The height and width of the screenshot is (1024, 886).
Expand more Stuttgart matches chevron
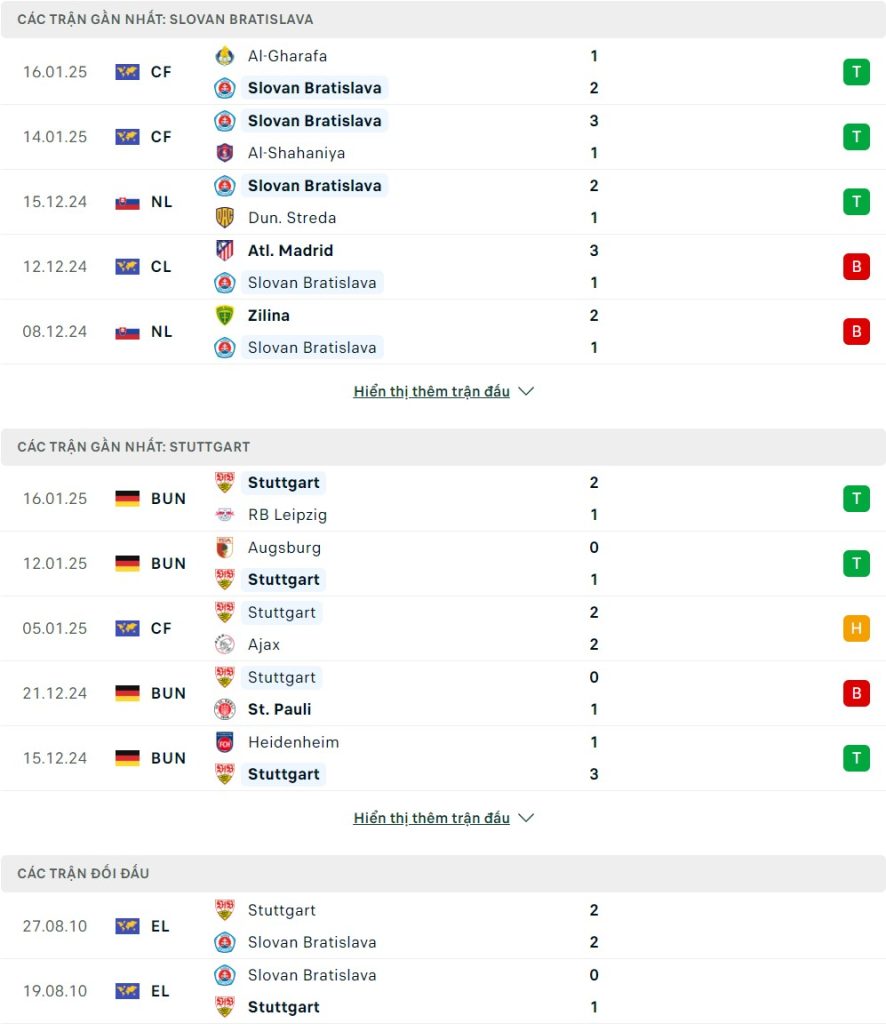(x=526, y=818)
